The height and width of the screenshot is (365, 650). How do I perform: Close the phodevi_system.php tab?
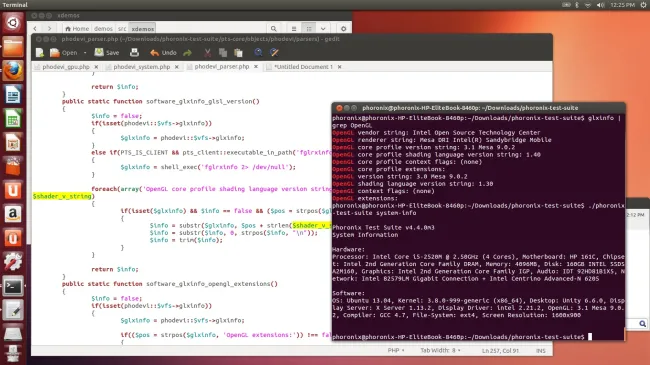coord(177,67)
